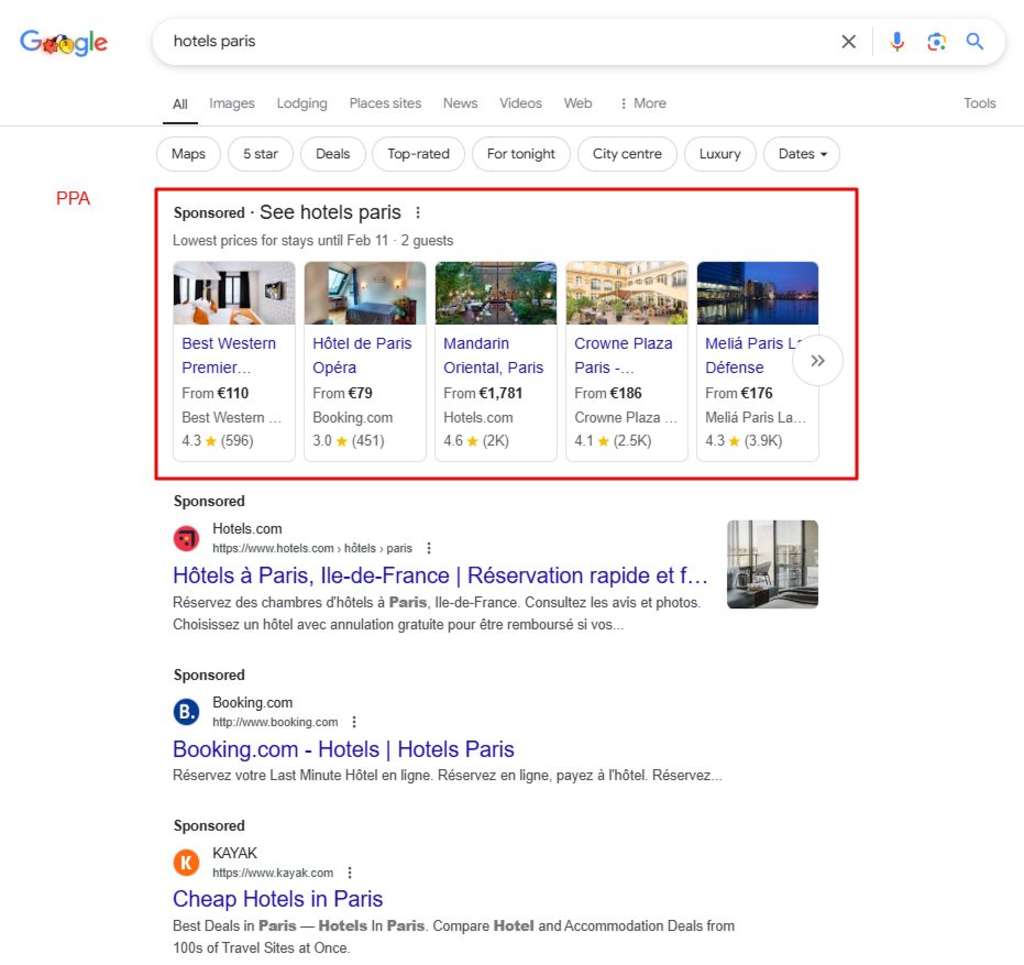Screen dimensions: 1024x965
Task: Clear the search box with X icon
Action: pyautogui.click(x=848, y=42)
